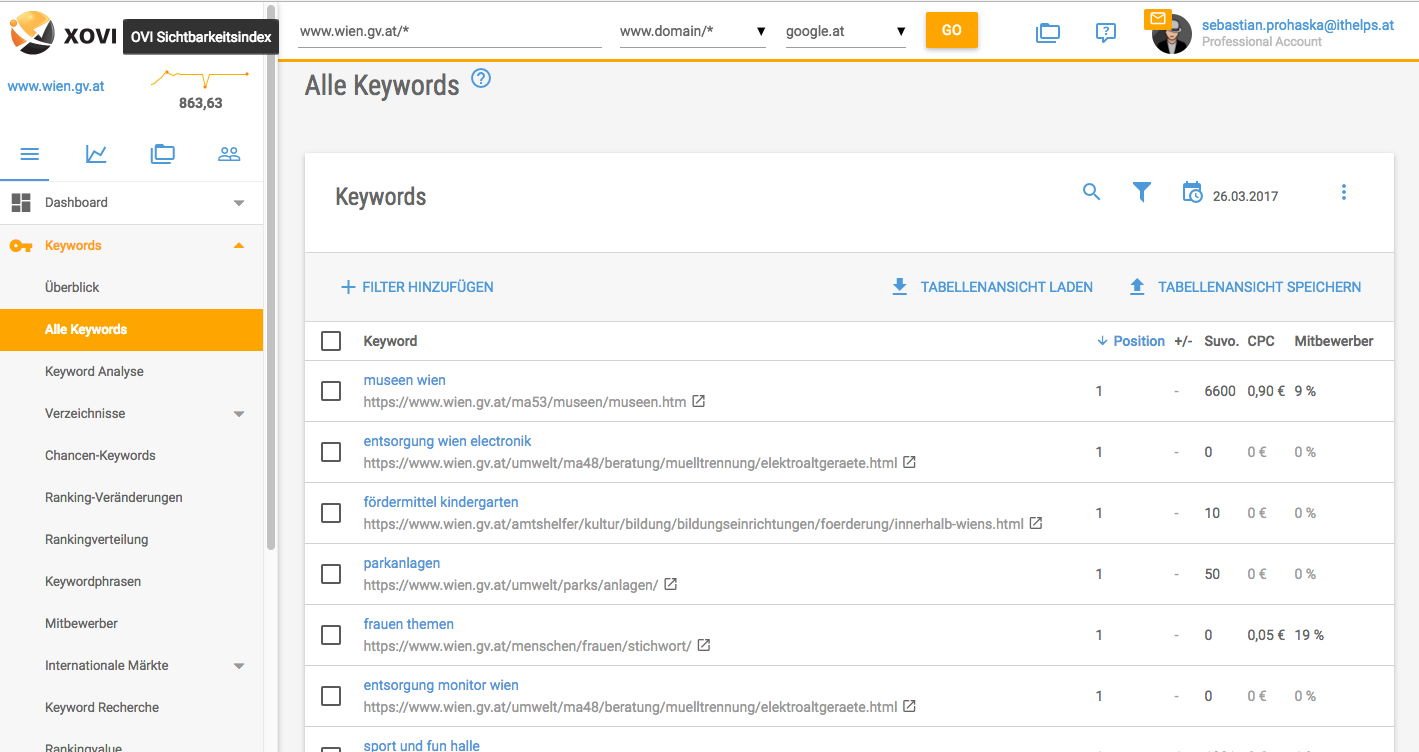This screenshot has width=1419, height=752.
Task: Check the box for fördermittel kindergarten
Action: 331,513
